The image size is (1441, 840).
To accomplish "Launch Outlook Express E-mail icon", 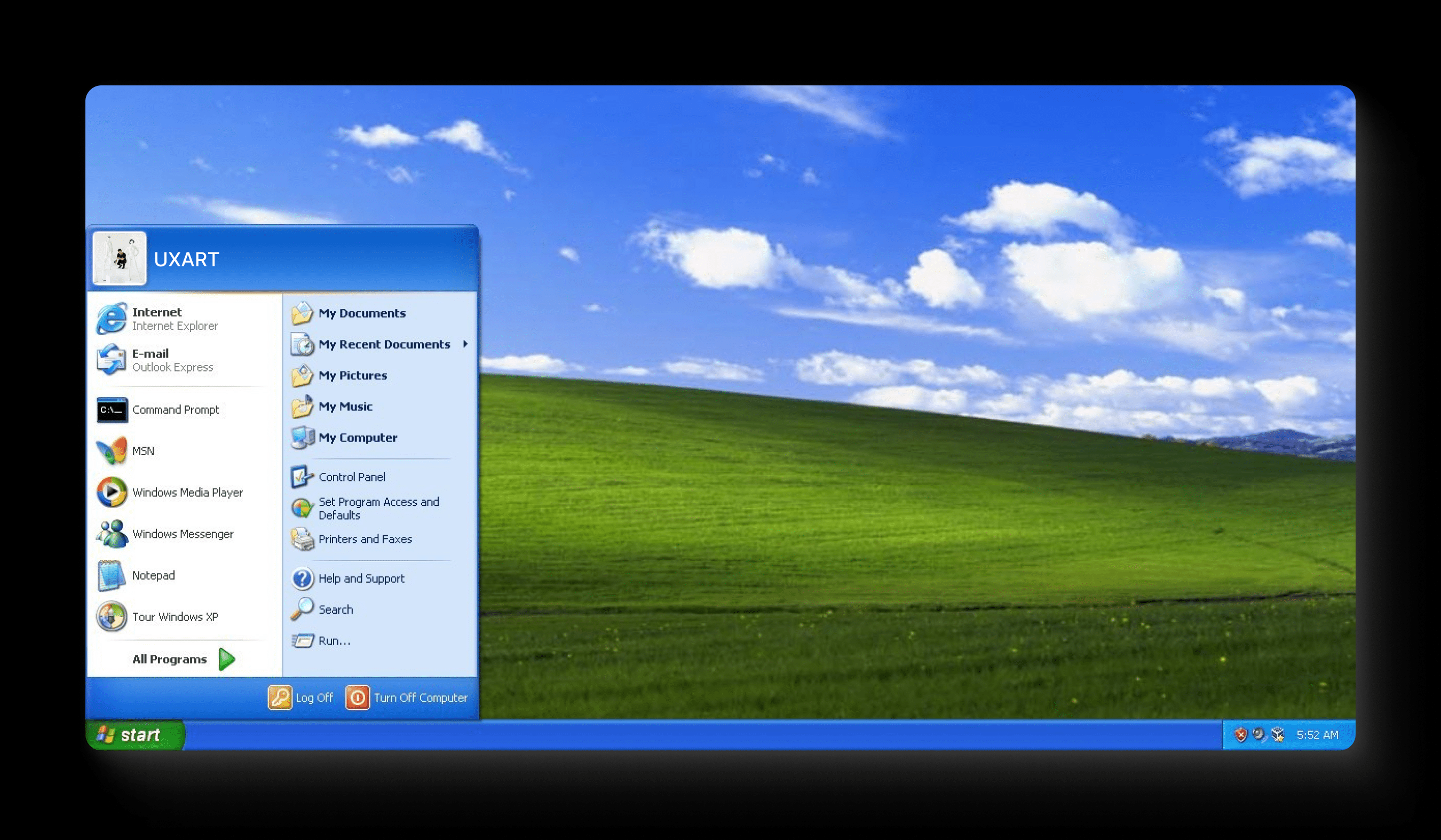I will pyautogui.click(x=111, y=360).
